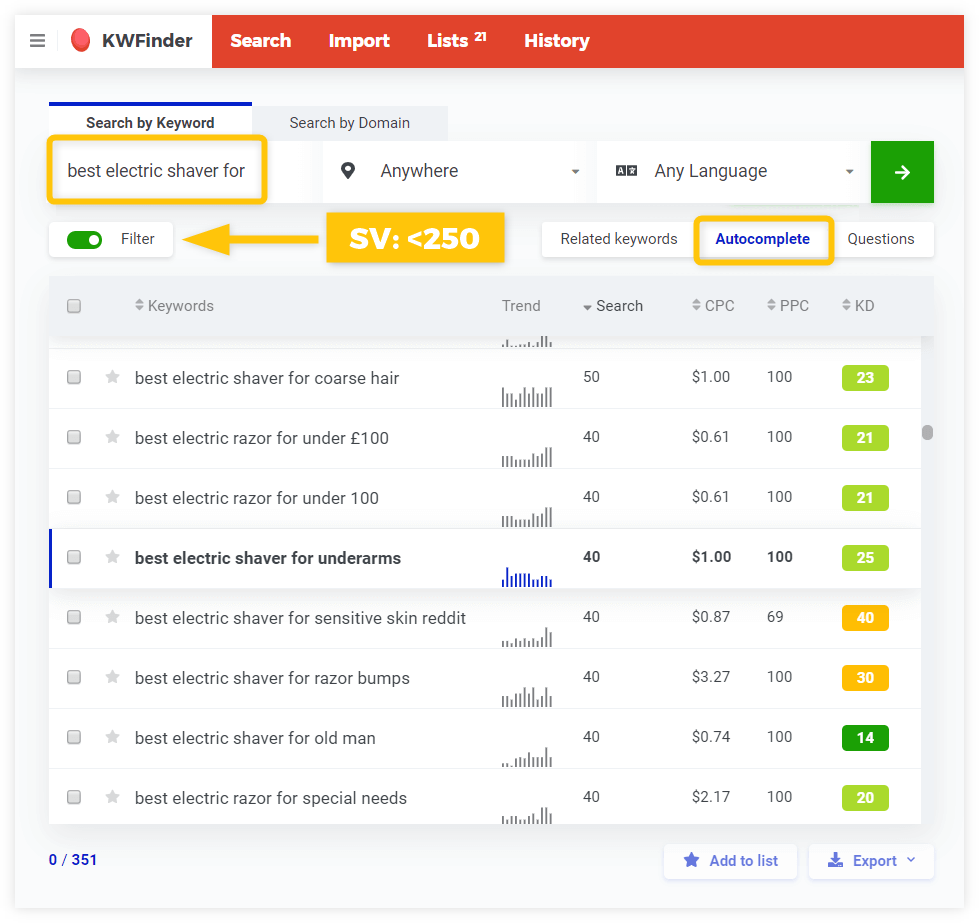The height and width of the screenshot is (923, 979).
Task: Check 'best electric shaver for sensitive skin reddit'
Action: point(74,617)
